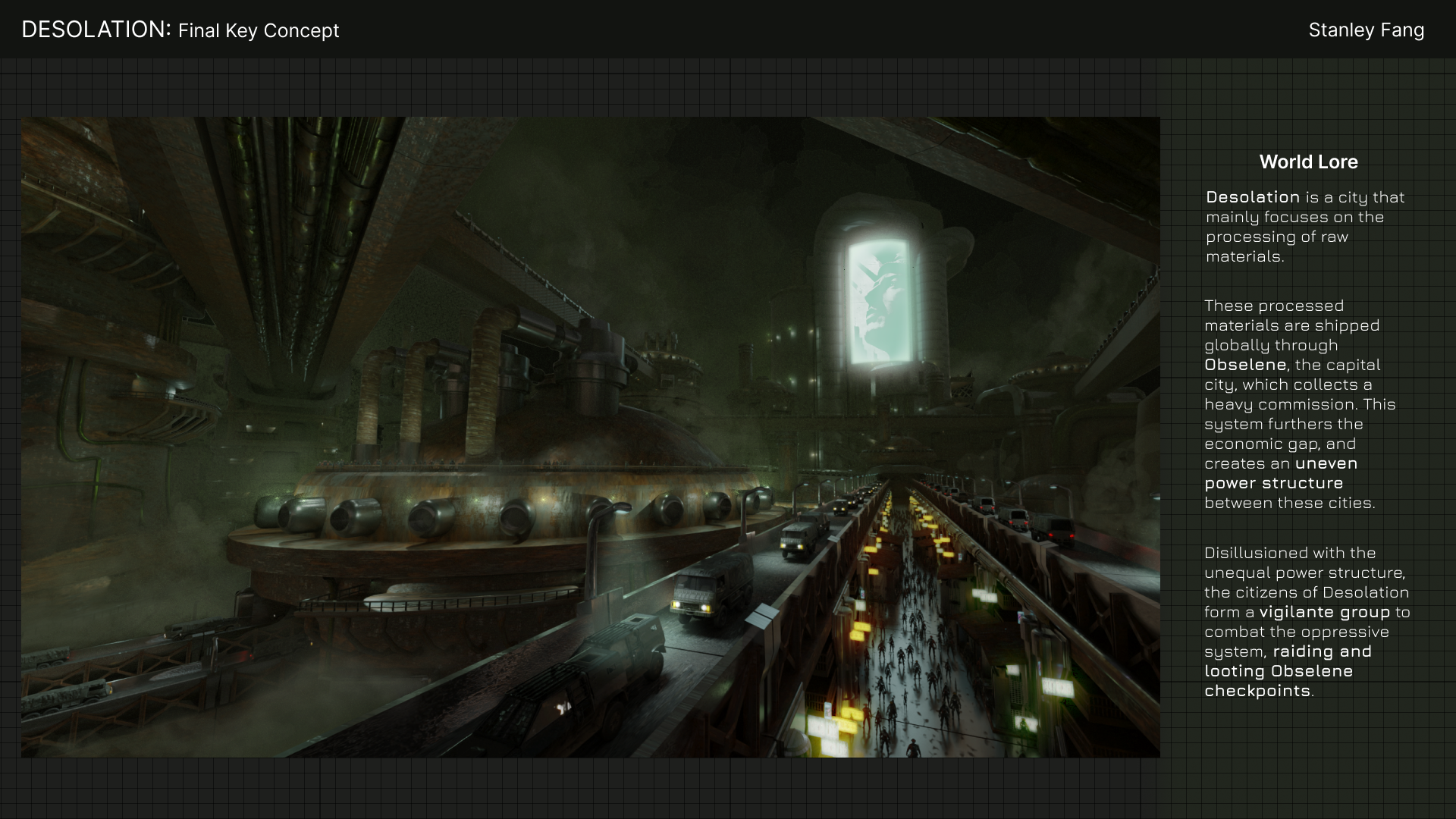Click the first lore paragraph about raw materials
Image resolution: width=1456 pixels, height=819 pixels.
tap(1304, 227)
